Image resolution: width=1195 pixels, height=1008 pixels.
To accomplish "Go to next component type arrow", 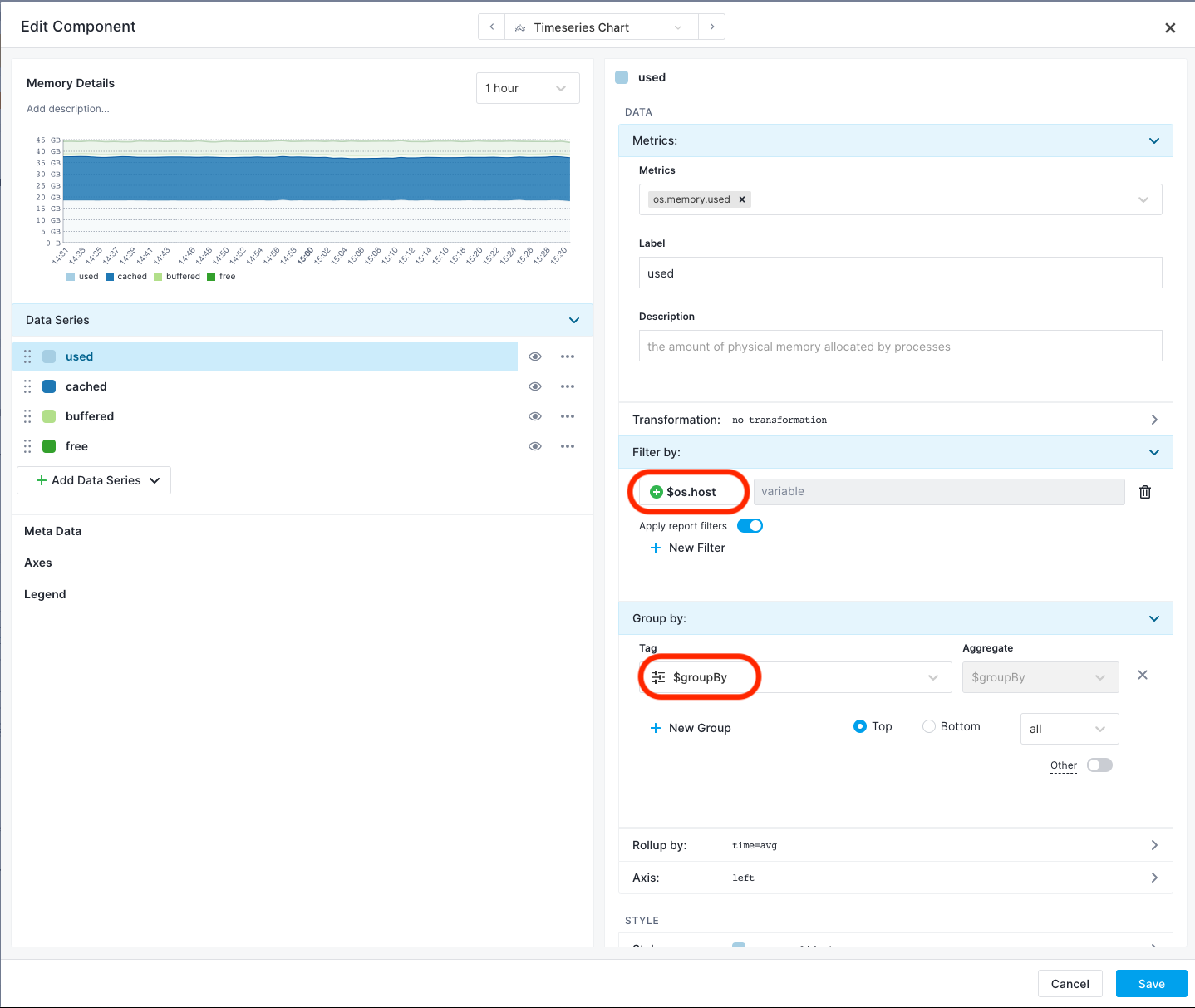I will click(712, 27).
